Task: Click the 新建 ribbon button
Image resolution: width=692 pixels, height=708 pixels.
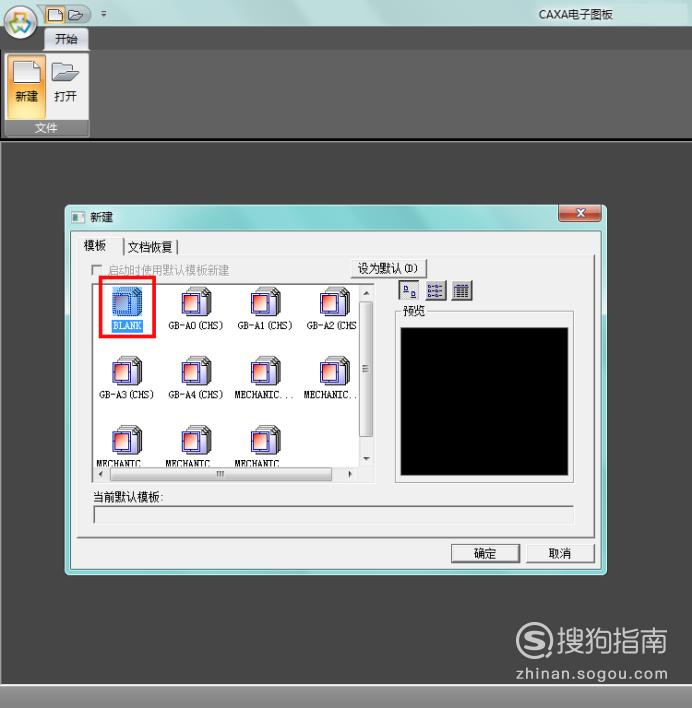Action: pos(27,86)
